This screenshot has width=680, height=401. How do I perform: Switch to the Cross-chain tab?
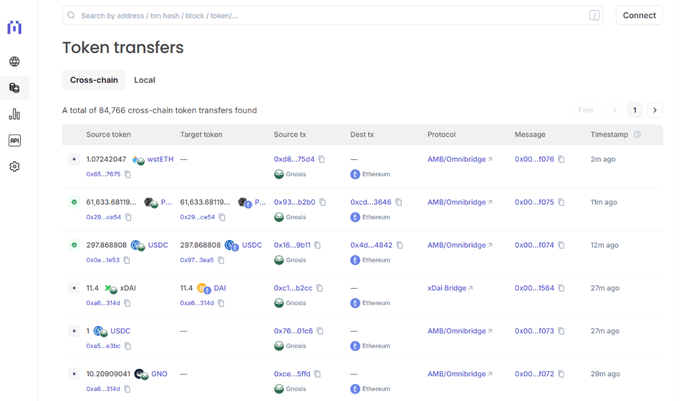click(94, 80)
